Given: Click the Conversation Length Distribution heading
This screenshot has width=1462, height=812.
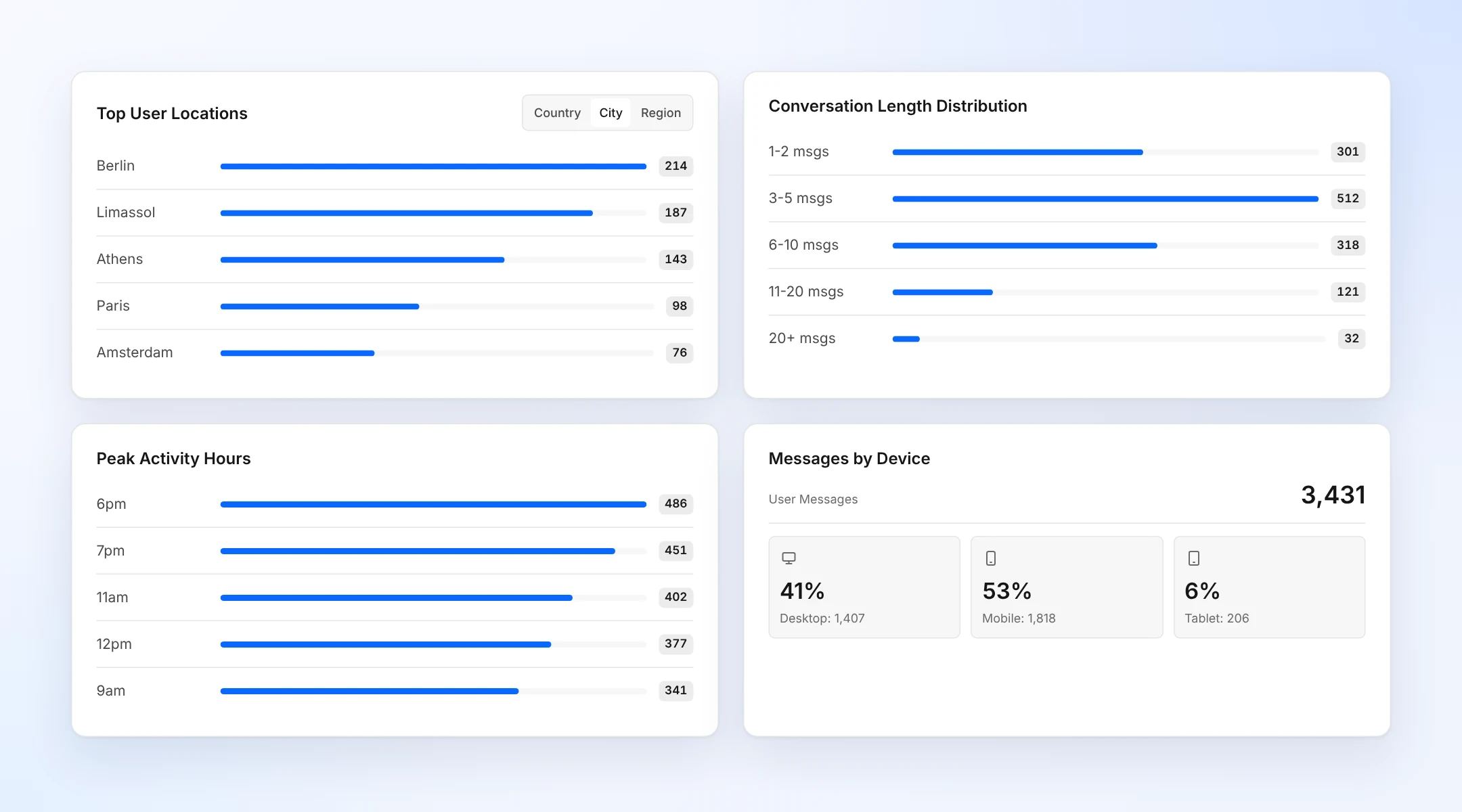Looking at the screenshot, I should pos(898,106).
